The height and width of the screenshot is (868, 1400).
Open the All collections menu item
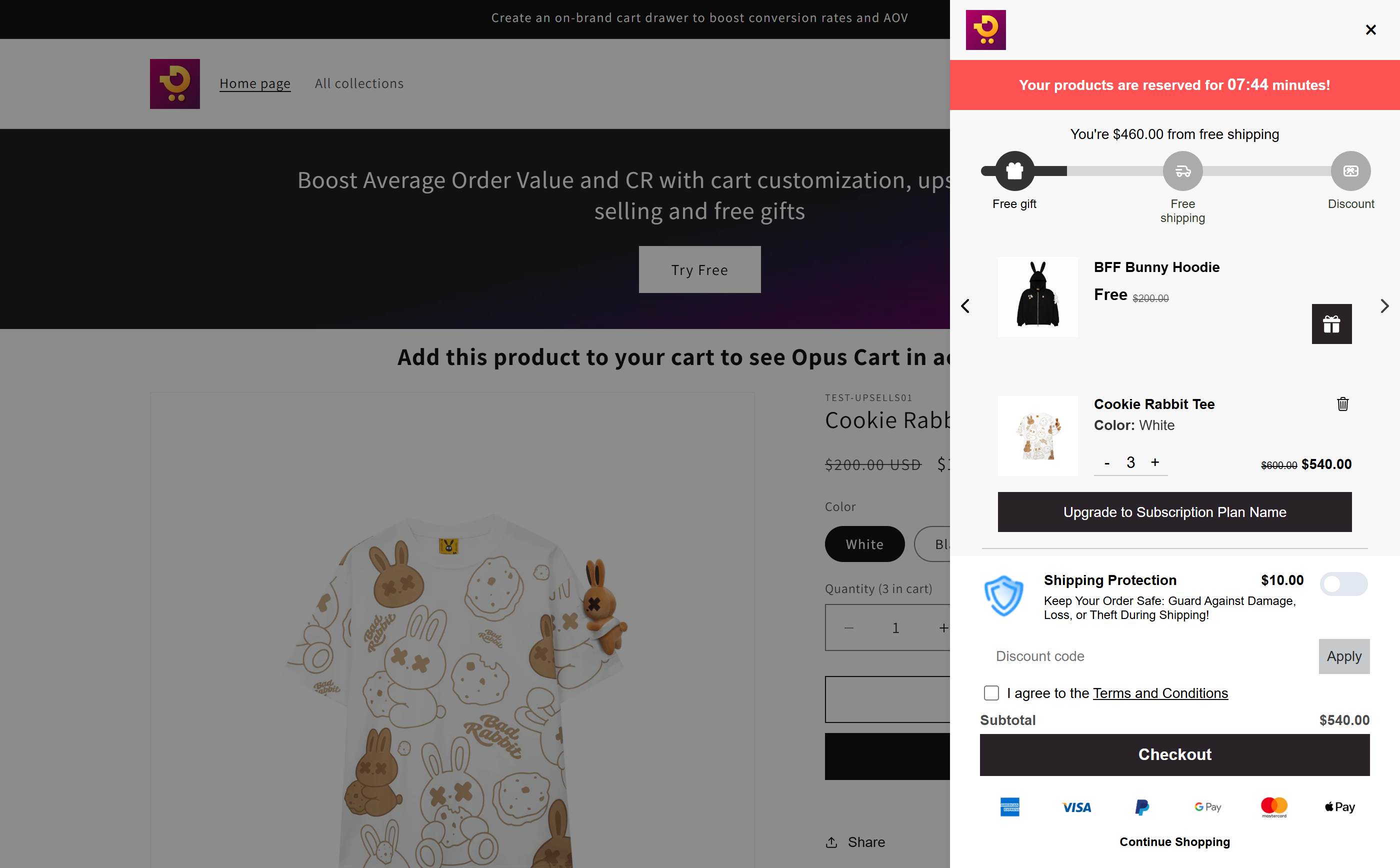pos(359,84)
